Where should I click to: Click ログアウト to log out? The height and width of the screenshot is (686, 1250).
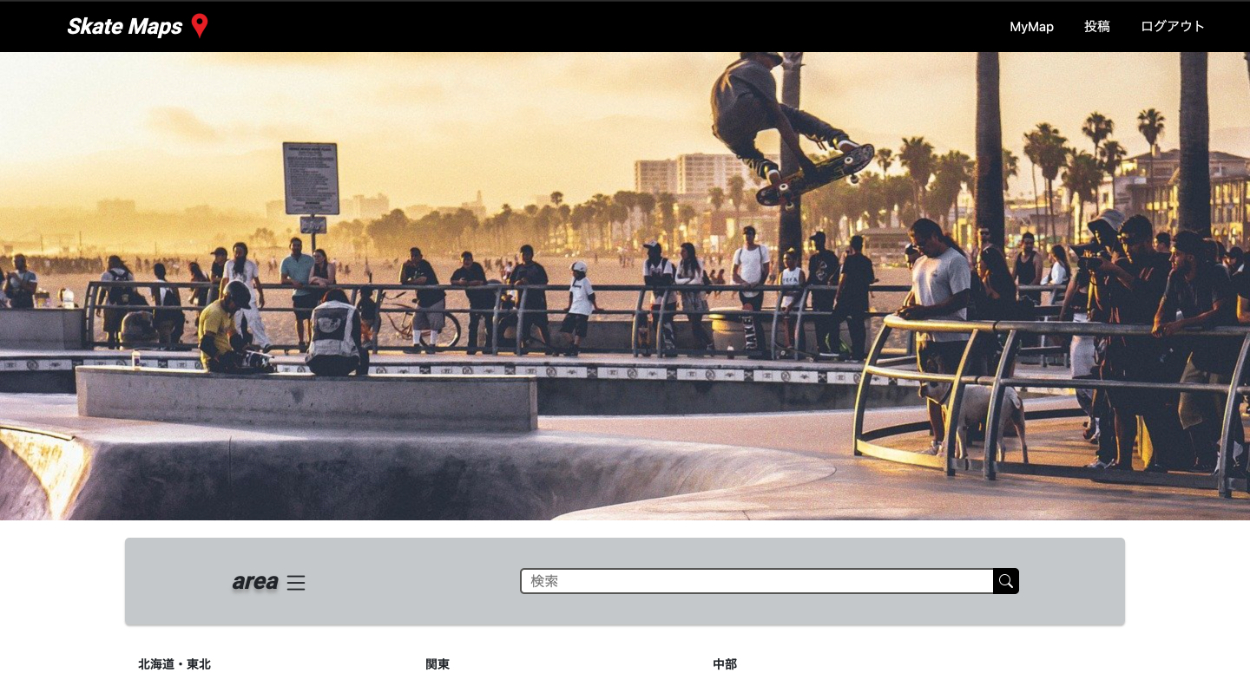pos(1172,26)
